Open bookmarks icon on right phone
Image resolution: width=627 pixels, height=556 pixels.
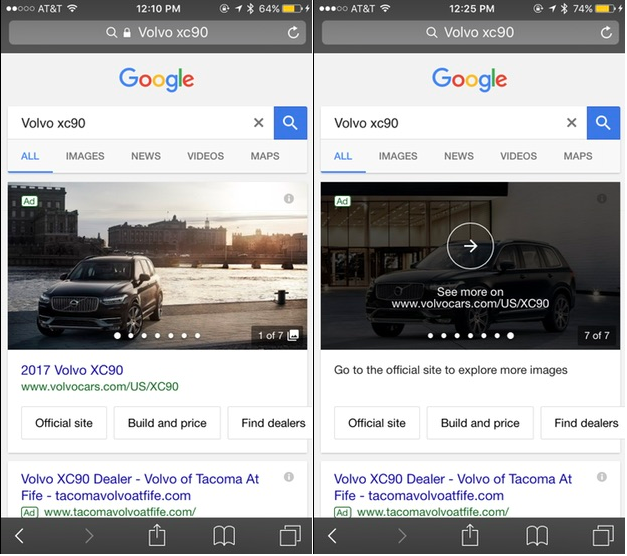tap(537, 536)
